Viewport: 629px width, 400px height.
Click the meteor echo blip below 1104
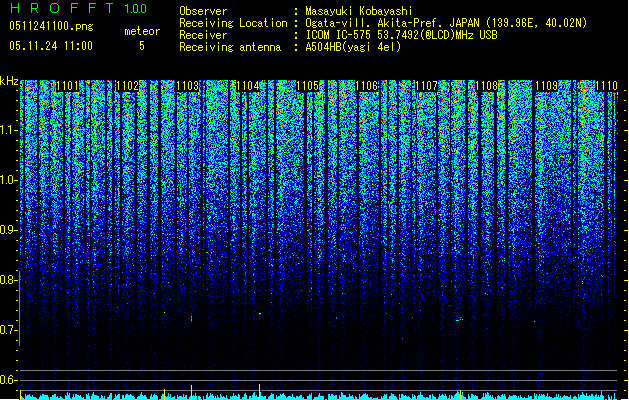pos(260,314)
